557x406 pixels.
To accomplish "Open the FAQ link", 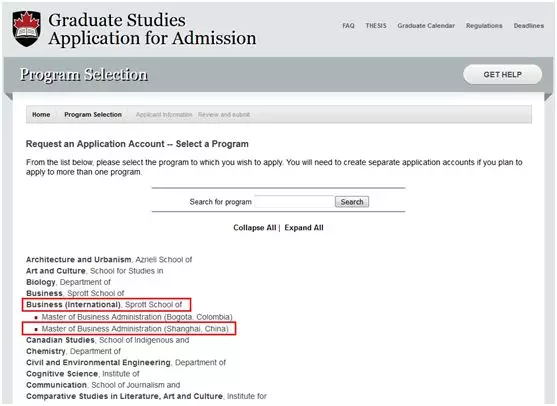I will [x=348, y=26].
